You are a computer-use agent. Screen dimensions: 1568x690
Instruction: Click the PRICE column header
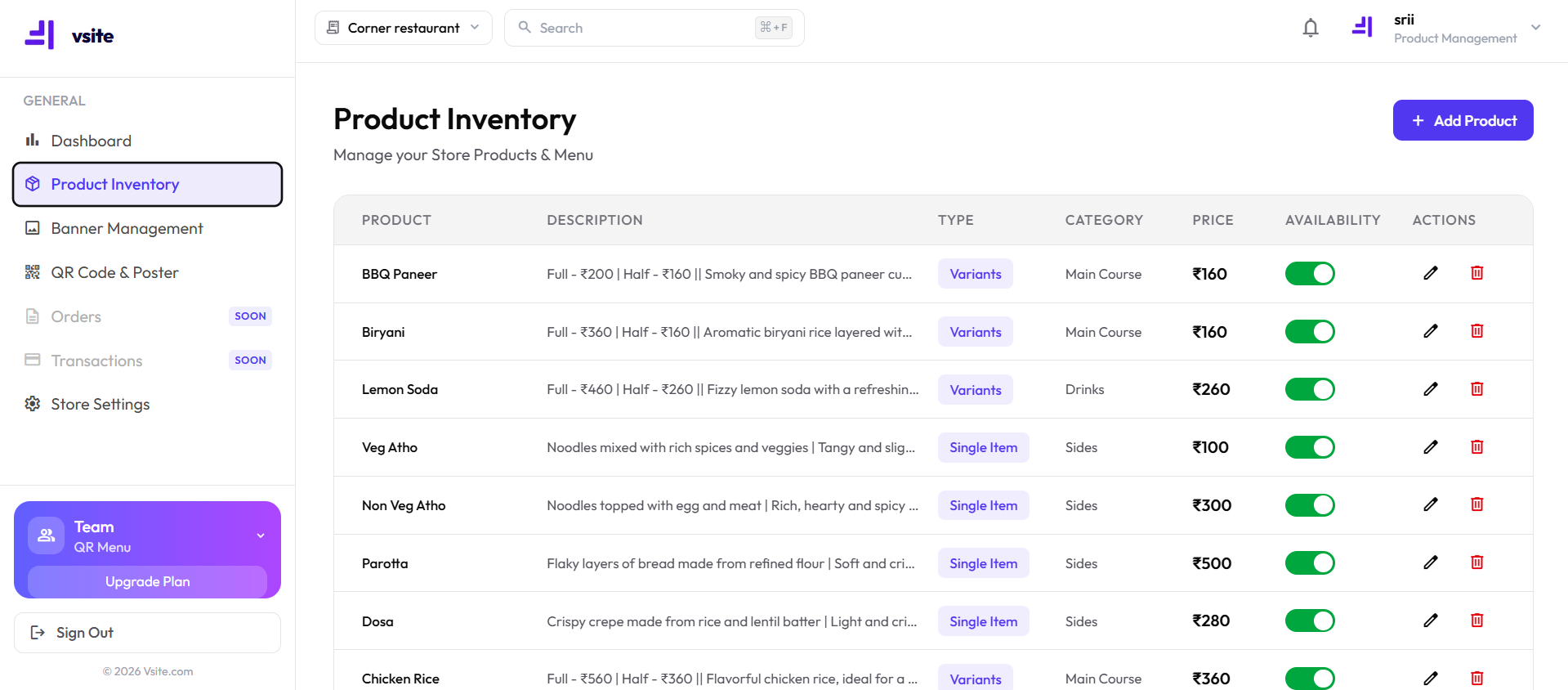(1213, 220)
